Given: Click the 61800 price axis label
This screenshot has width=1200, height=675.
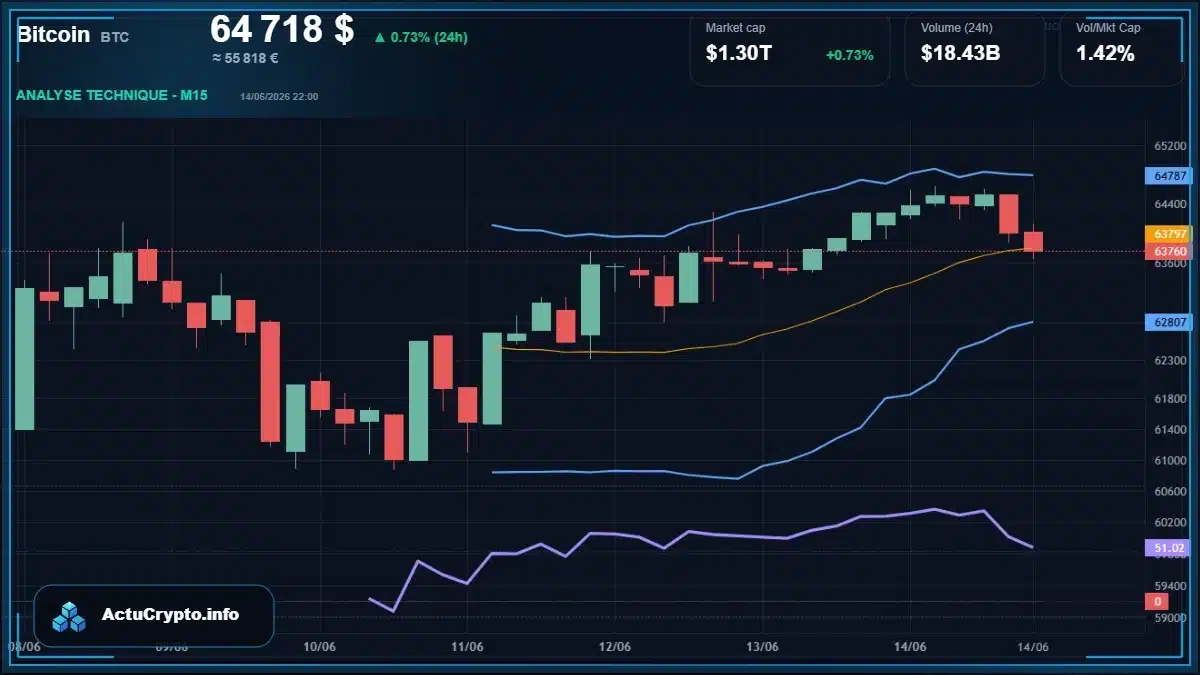Looking at the screenshot, I should coord(1169,399).
